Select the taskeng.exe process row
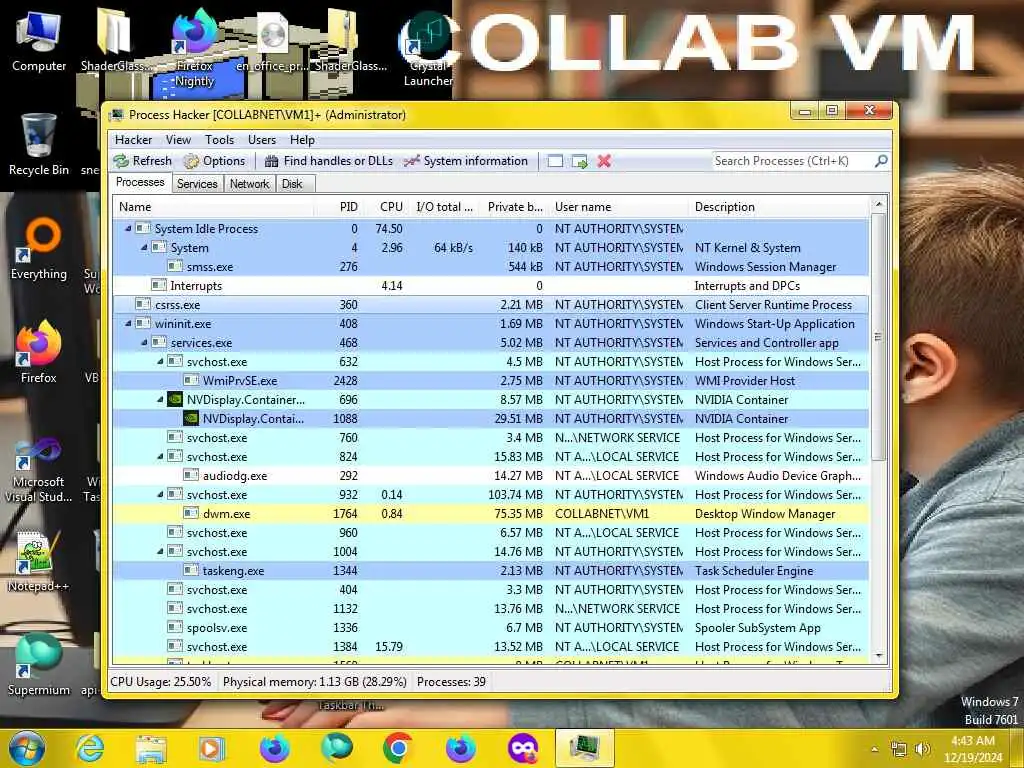The height and width of the screenshot is (768, 1024). click(490, 570)
